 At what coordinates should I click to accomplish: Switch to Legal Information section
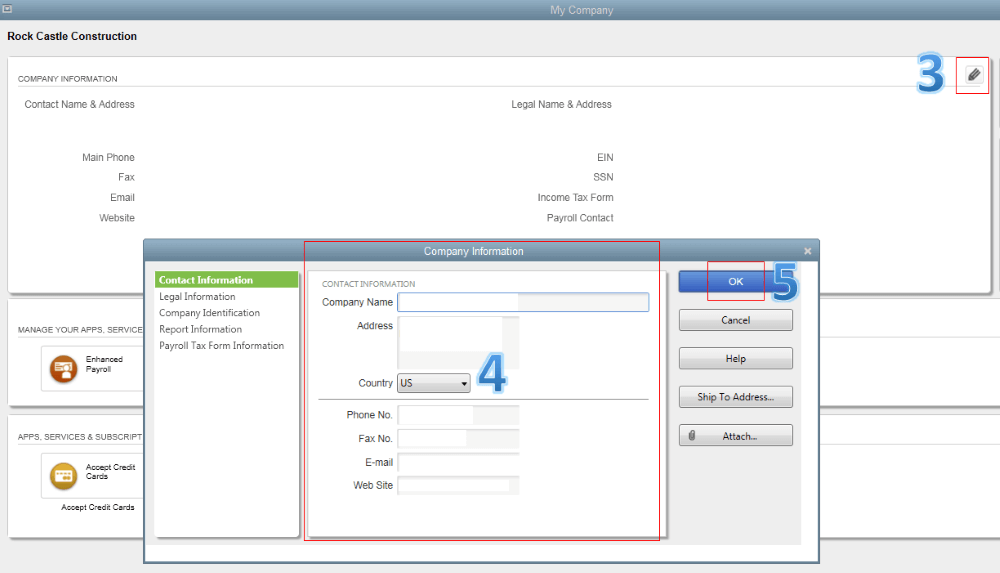point(197,297)
